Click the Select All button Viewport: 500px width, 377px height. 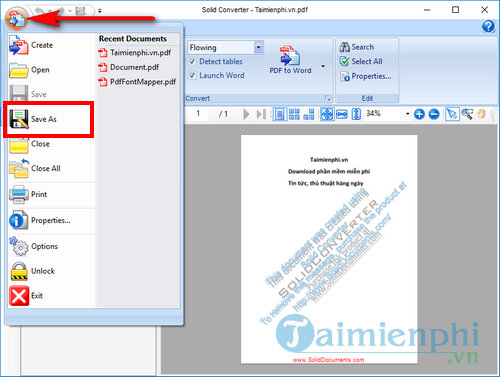click(361, 61)
